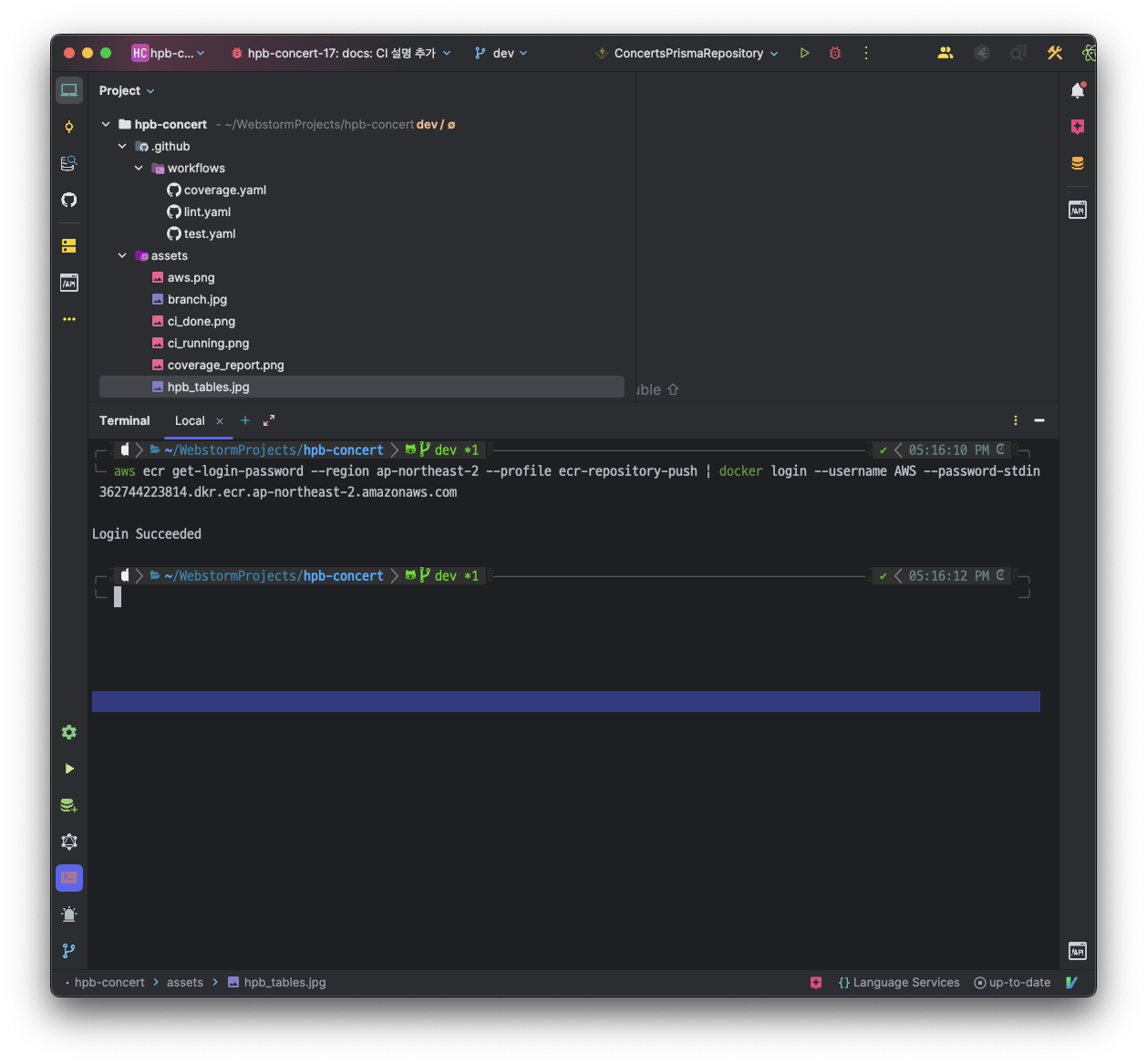Select hpb_tables.jpg in project tree

click(x=361, y=387)
